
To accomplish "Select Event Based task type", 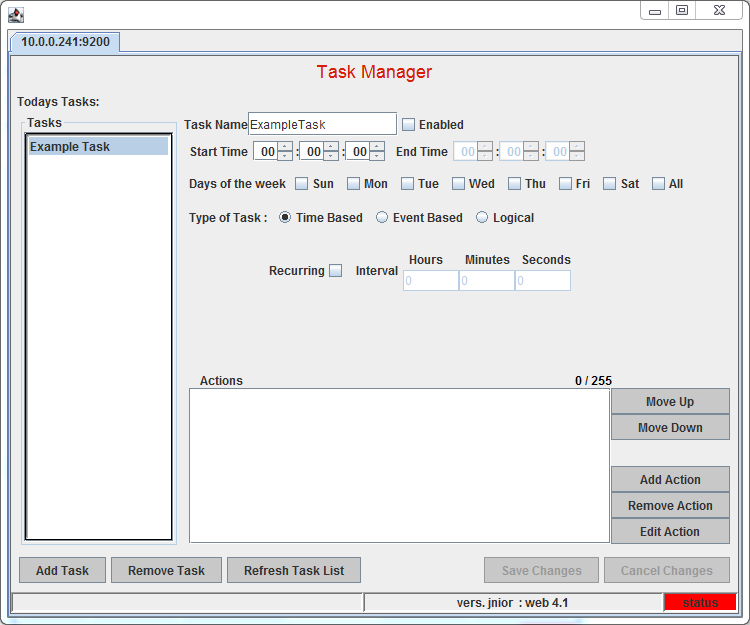I will point(382,218).
